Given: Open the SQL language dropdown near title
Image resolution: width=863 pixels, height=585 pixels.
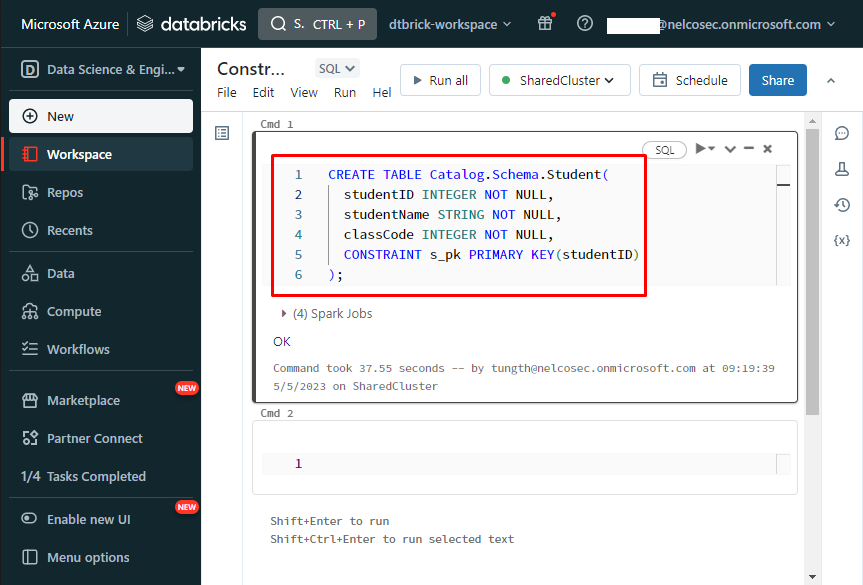Looking at the screenshot, I should [336, 69].
